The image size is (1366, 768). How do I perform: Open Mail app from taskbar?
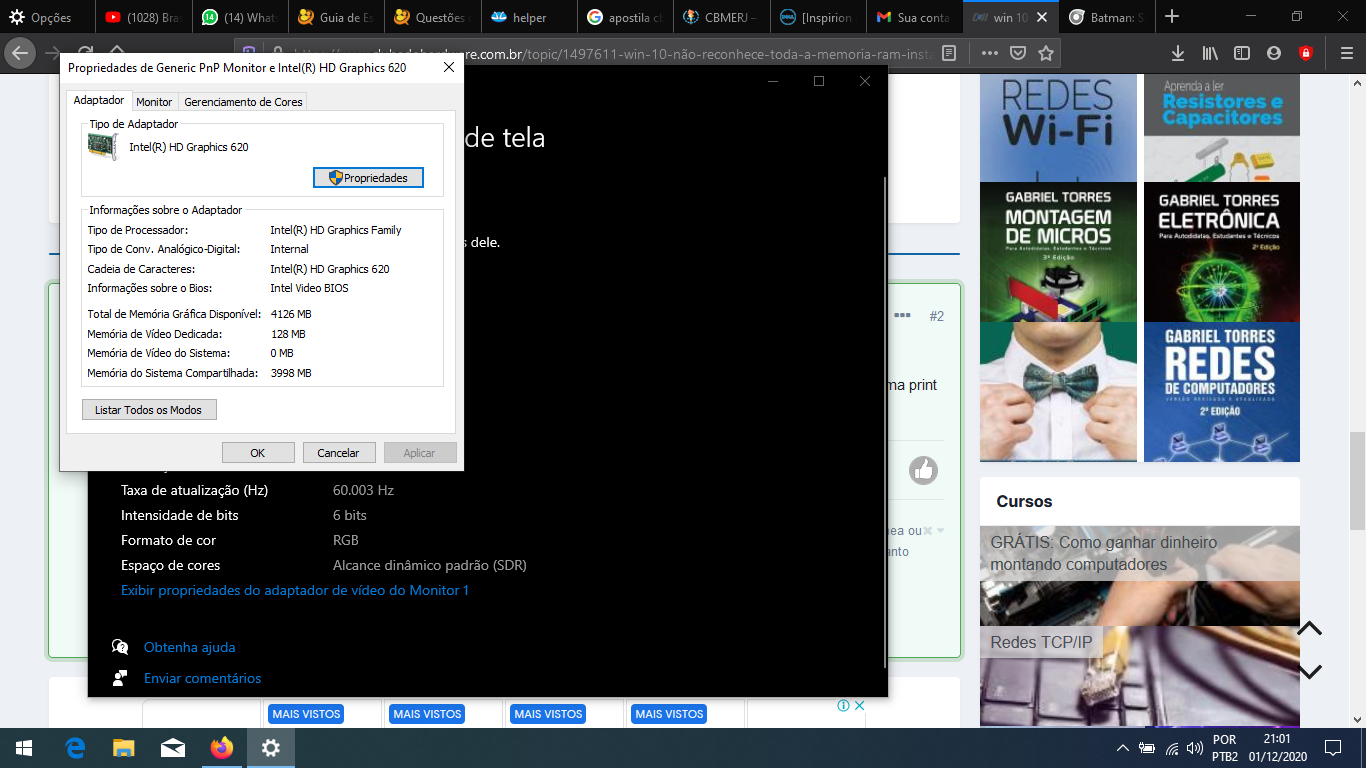[172, 748]
